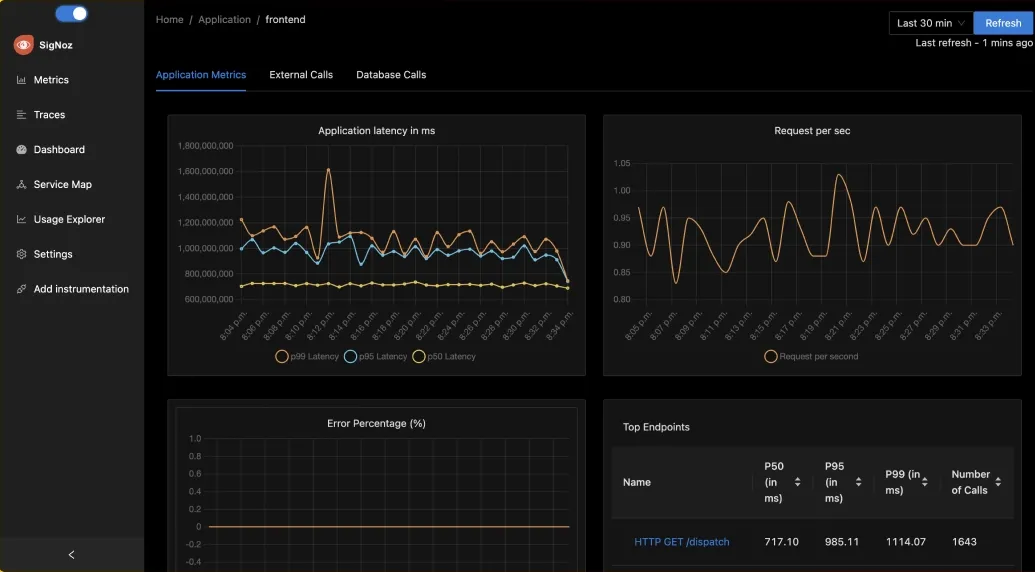Open HTTP GET /dispatch endpoint link
This screenshot has width=1035, height=572.
pos(682,542)
